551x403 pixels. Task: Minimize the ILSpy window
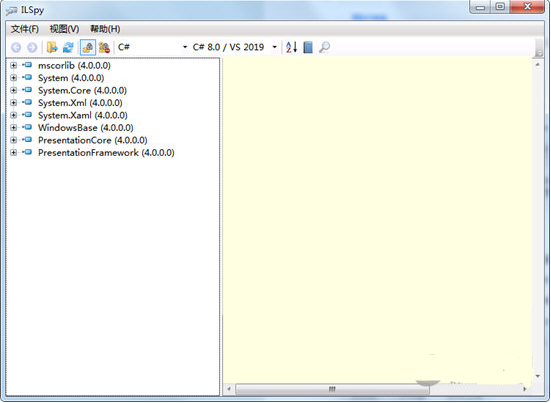pyautogui.click(x=480, y=7)
